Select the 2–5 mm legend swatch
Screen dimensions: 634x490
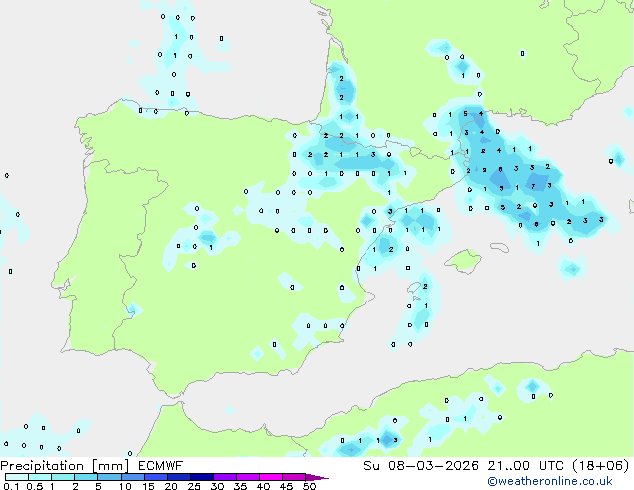click(x=86, y=477)
